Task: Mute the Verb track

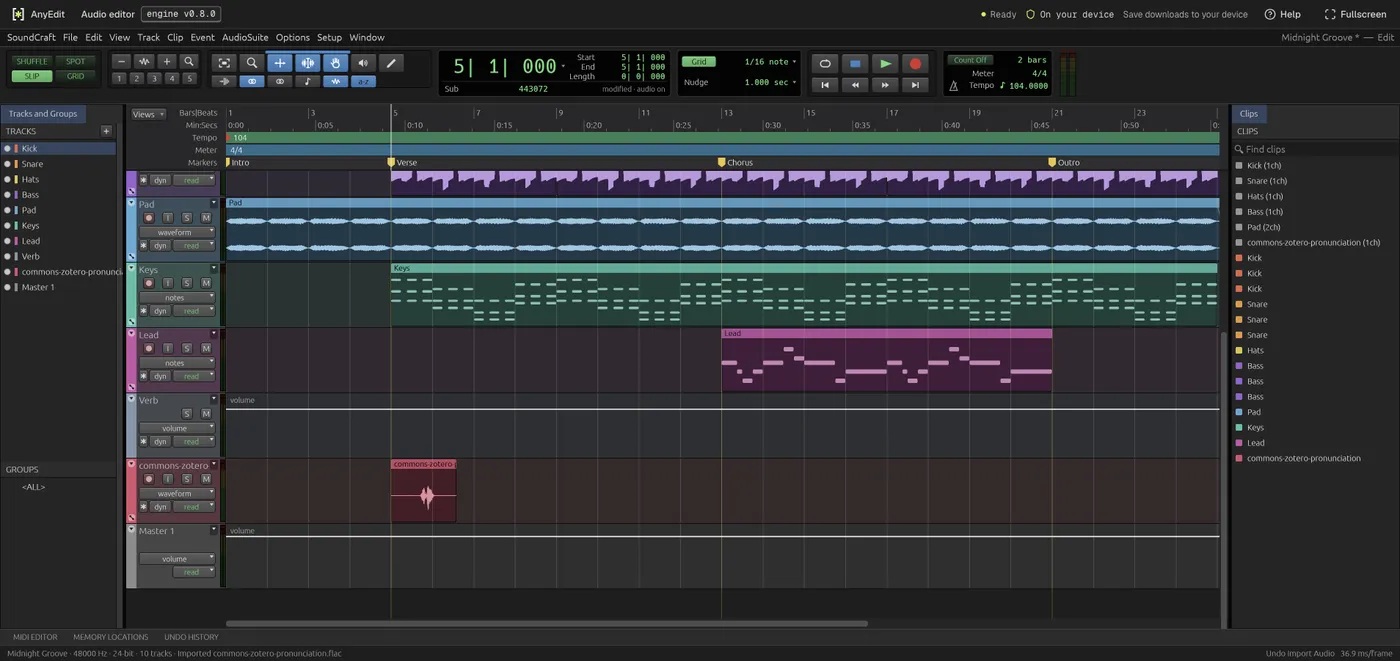Action: coord(206,413)
